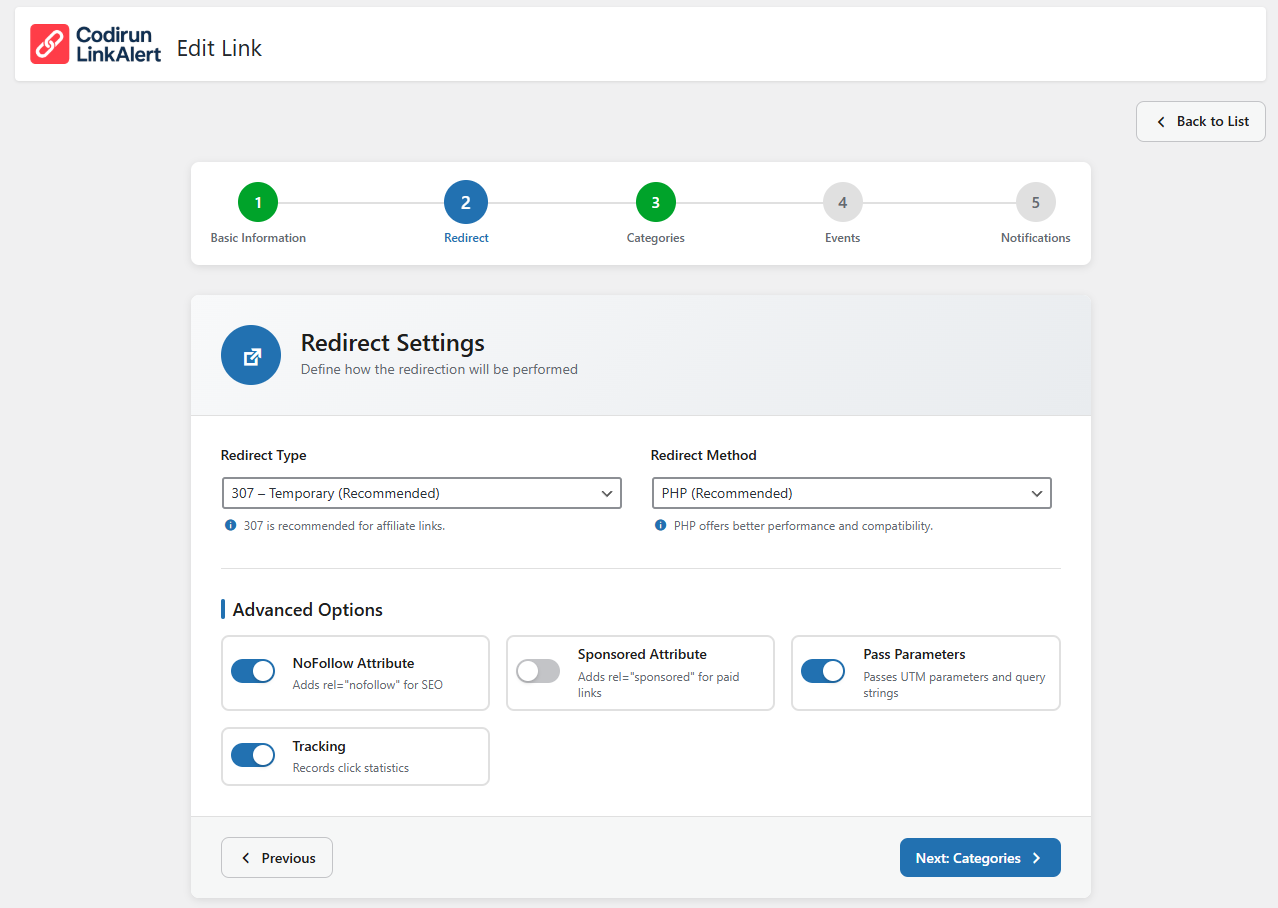1278x908 pixels.
Task: Jump to step 4 Events circle
Action: 843,203
